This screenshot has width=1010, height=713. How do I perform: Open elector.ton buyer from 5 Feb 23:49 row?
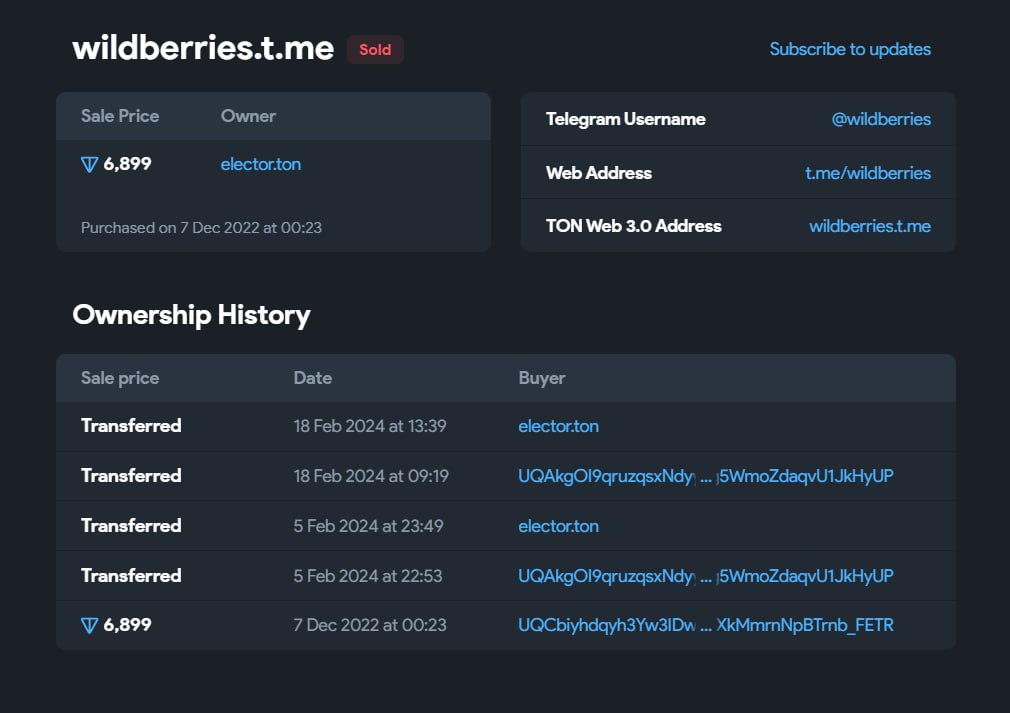tap(558, 526)
